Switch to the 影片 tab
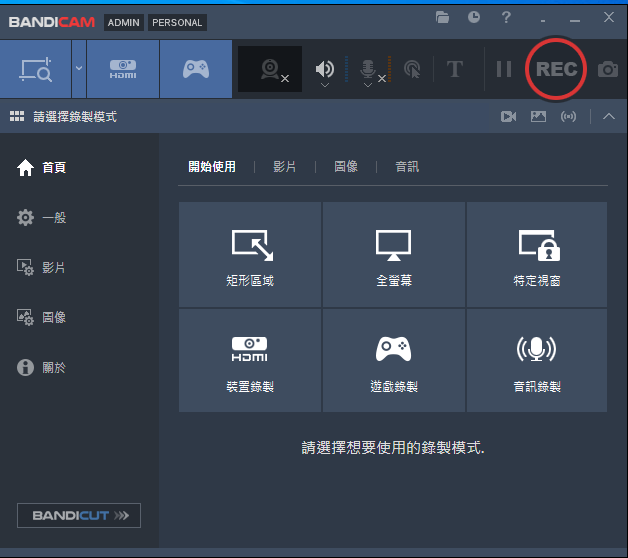 point(285,167)
